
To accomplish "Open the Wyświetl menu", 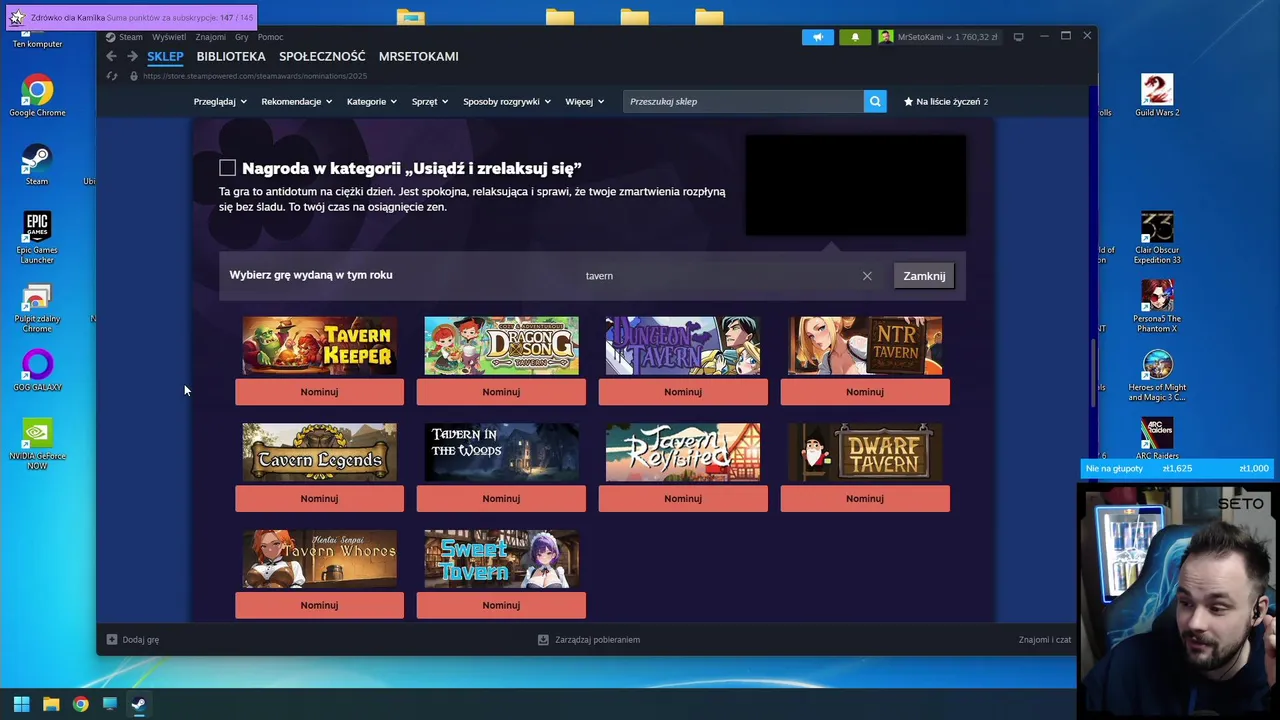I will tap(169, 37).
